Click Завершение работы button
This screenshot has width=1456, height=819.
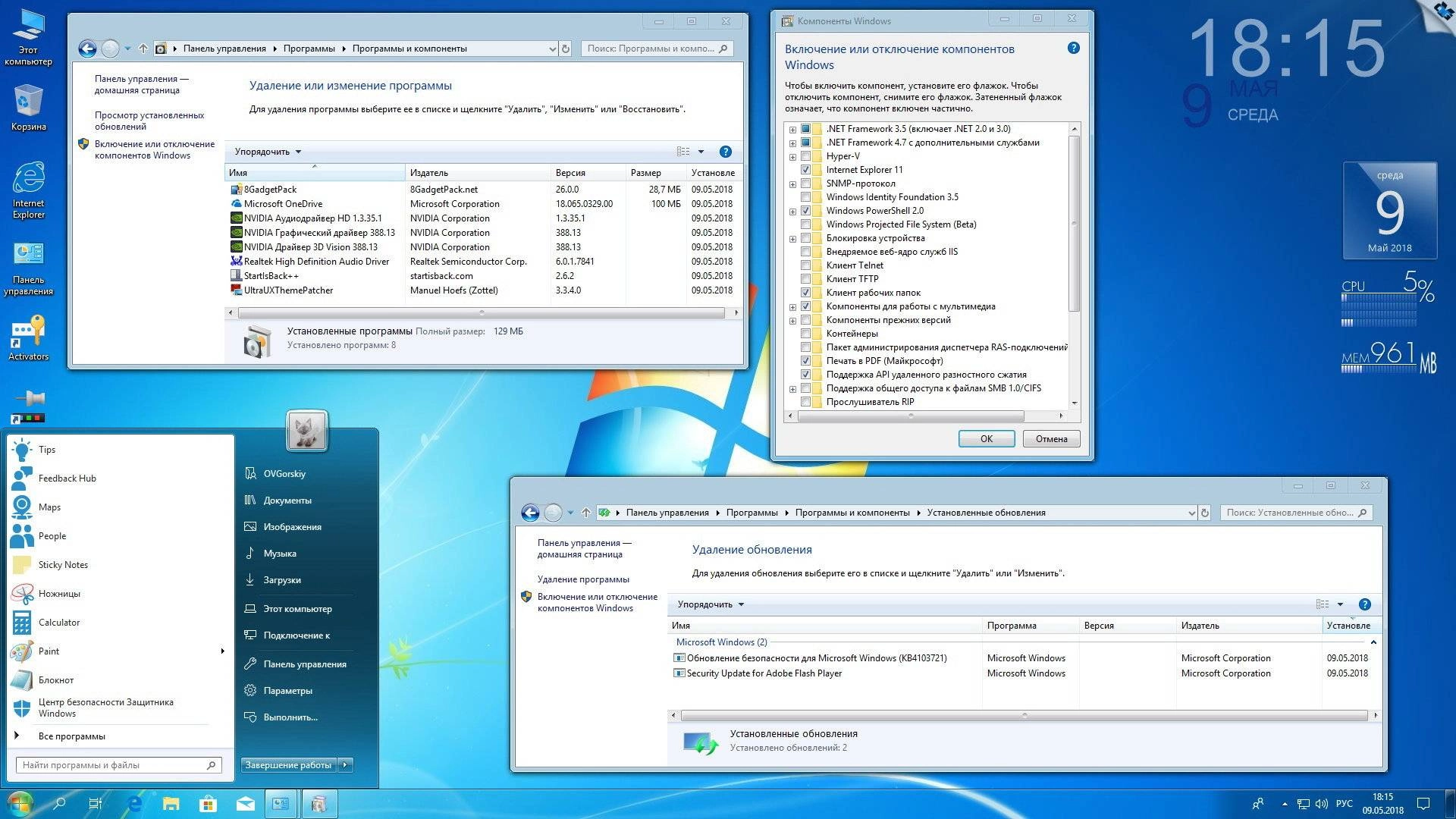point(288,765)
